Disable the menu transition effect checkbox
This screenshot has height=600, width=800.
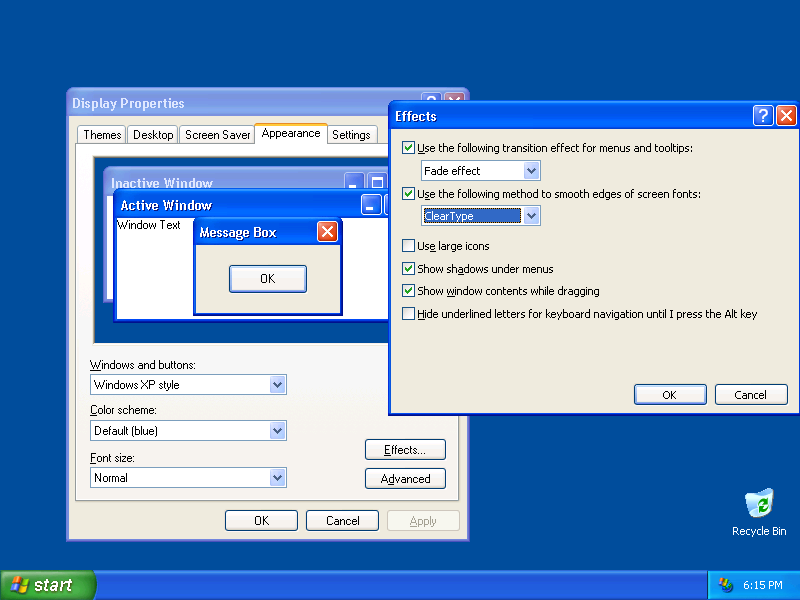[x=408, y=148]
